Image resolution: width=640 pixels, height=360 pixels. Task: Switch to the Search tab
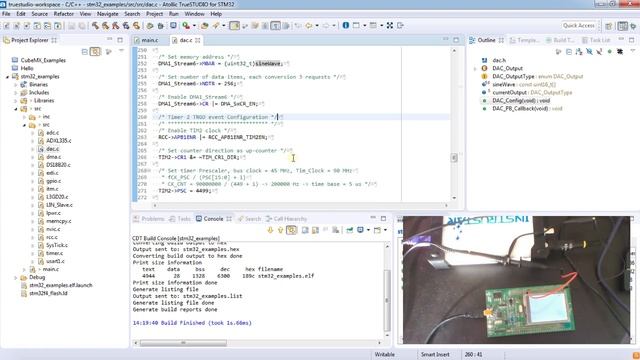(249, 219)
